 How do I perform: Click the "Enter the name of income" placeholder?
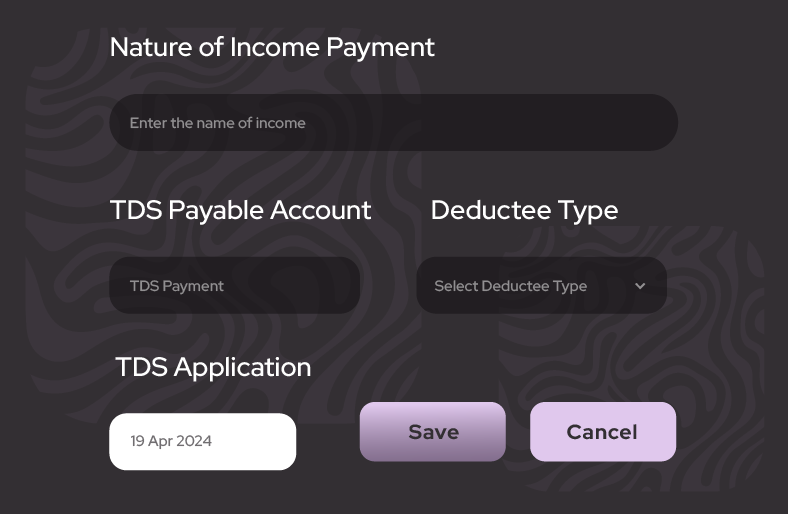(x=218, y=123)
